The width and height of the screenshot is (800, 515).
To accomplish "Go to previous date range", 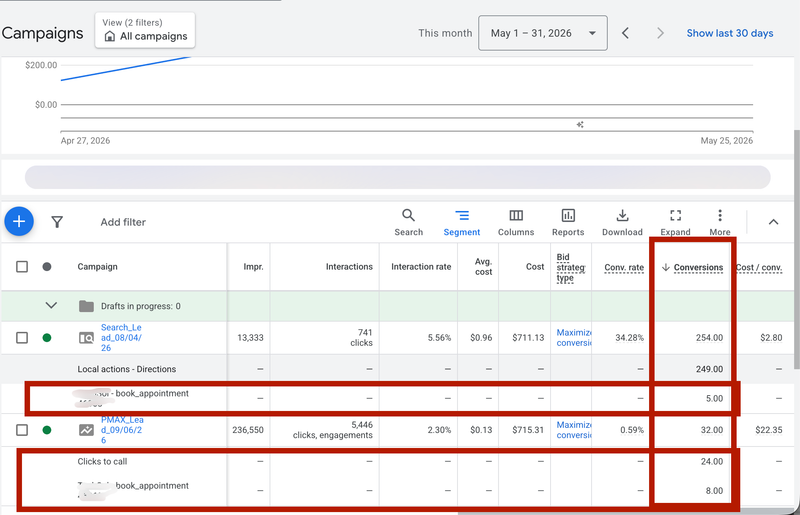I will tap(626, 33).
